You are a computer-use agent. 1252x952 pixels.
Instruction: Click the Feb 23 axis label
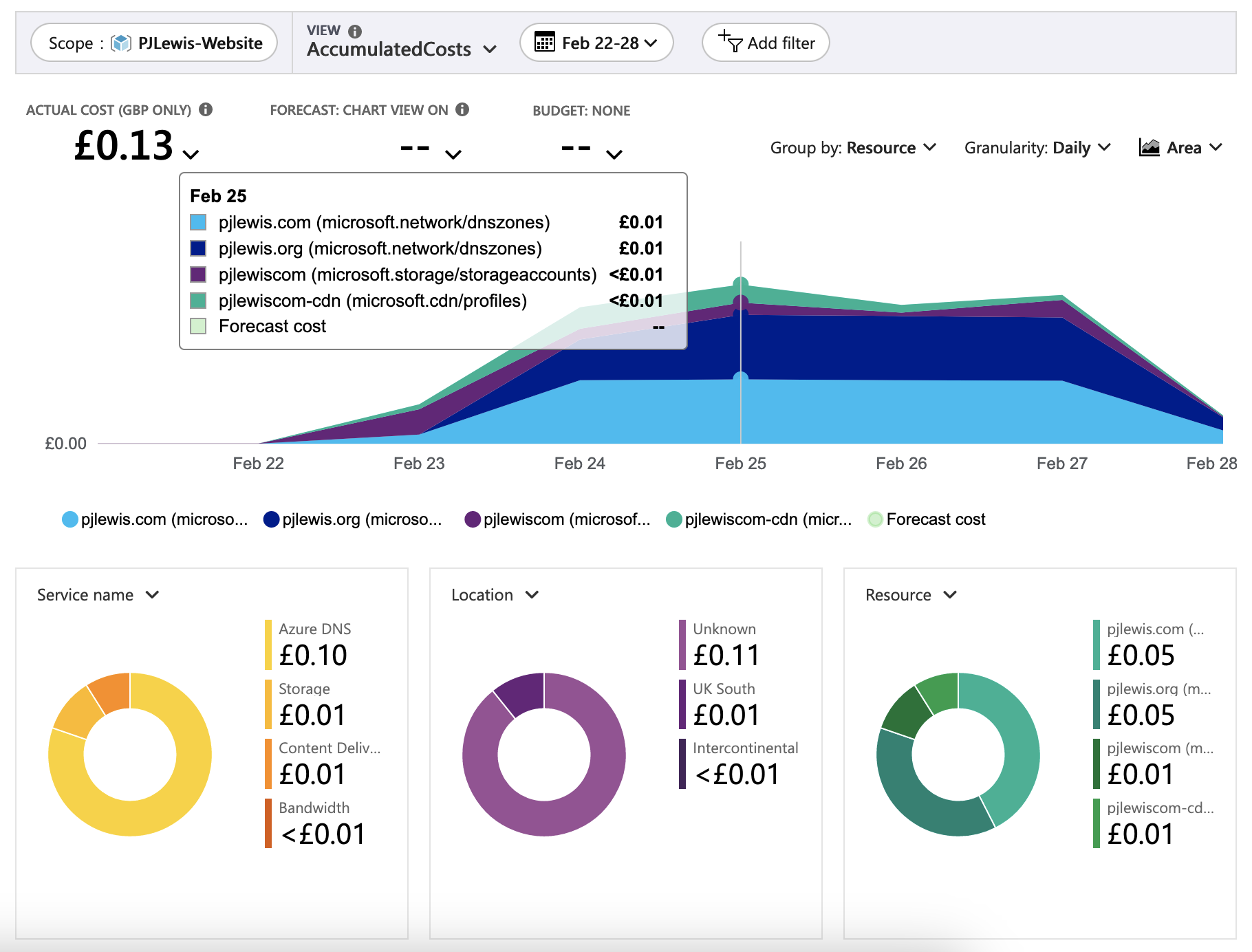[419, 464]
